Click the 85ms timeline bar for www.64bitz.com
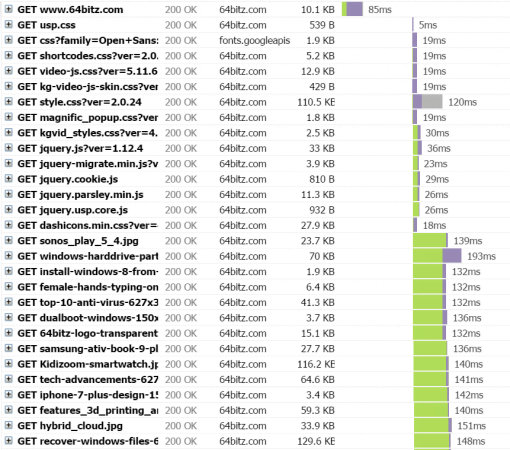This screenshot has height=450, width=510. coord(352,9)
